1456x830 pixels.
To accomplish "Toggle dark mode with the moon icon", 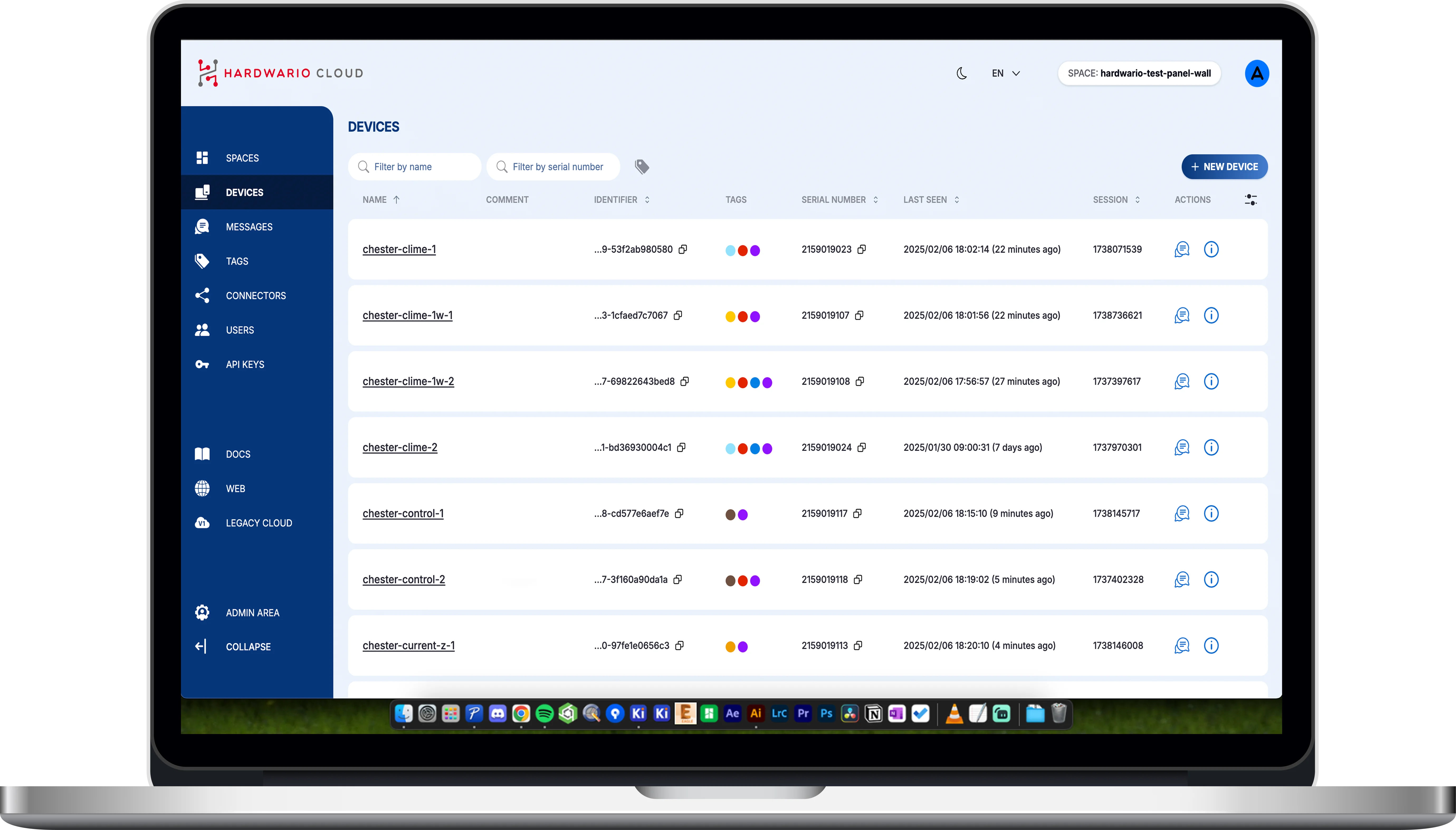I will pos(962,74).
